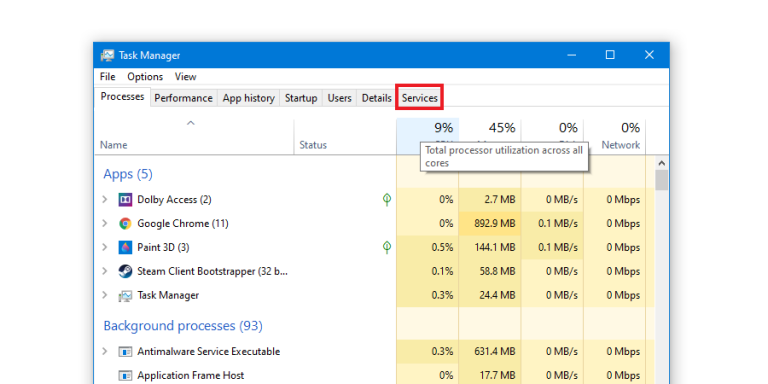
Task: Select the Application Frame Host row name
Action: click(x=191, y=376)
